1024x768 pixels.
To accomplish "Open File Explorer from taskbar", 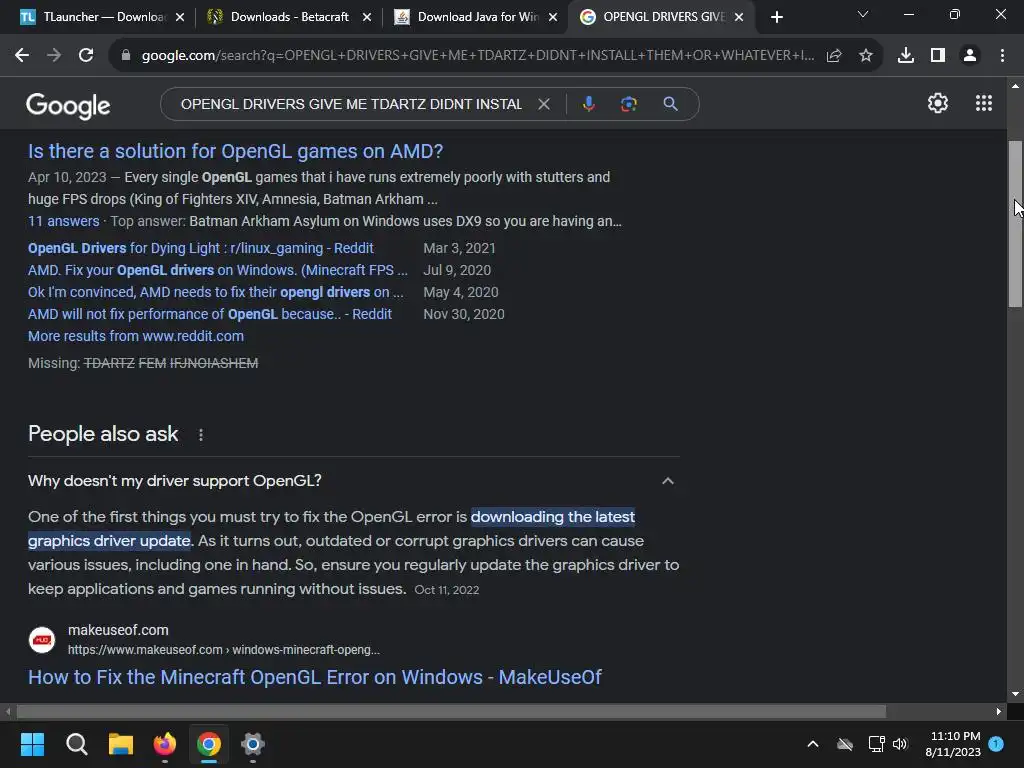I will coord(121,744).
